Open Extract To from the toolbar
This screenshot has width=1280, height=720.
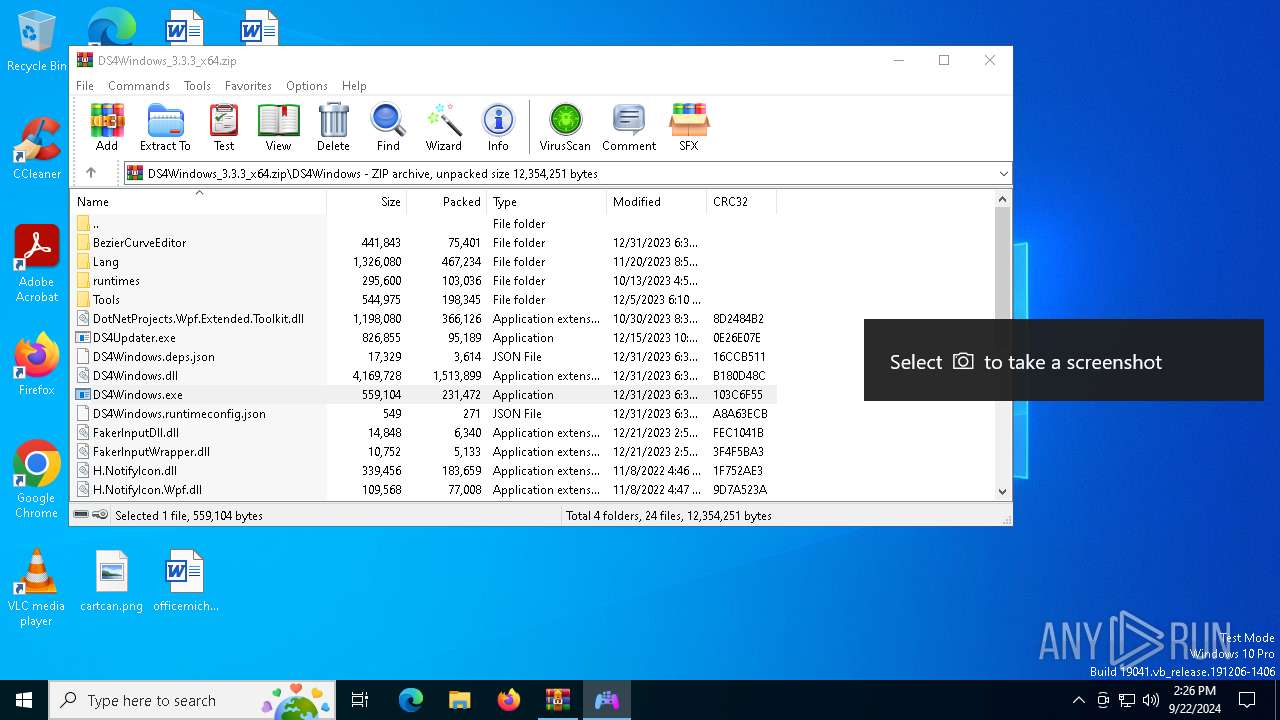click(x=165, y=127)
